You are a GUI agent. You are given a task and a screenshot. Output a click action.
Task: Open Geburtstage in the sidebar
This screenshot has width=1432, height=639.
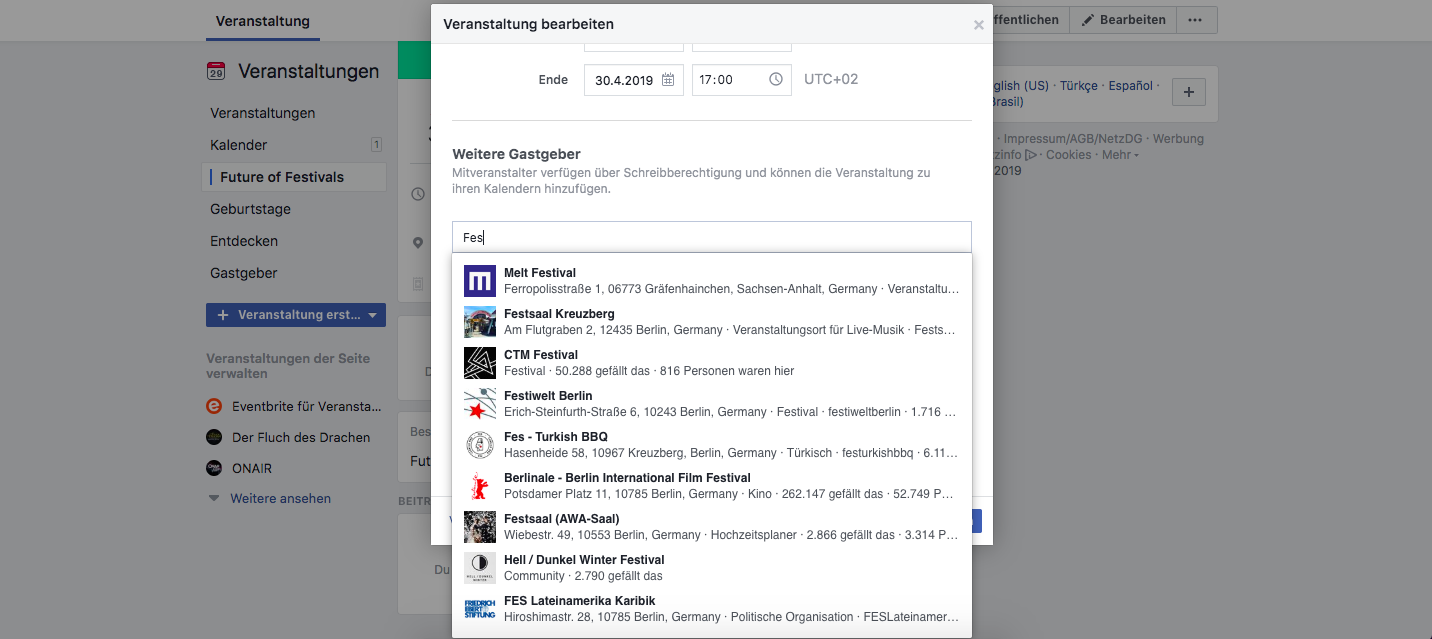coord(250,209)
